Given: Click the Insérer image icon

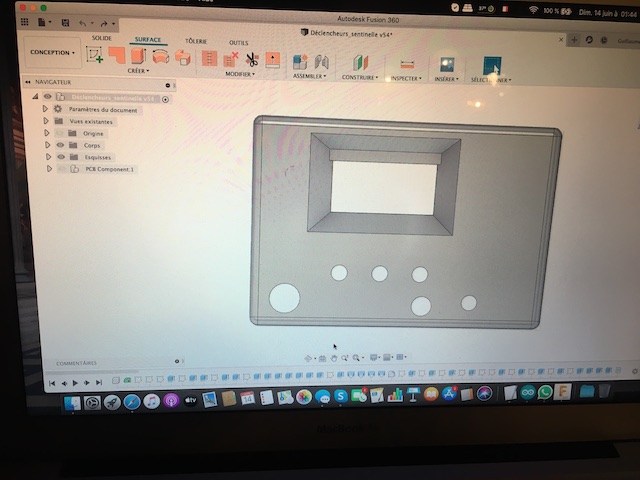Looking at the screenshot, I should point(447,63).
